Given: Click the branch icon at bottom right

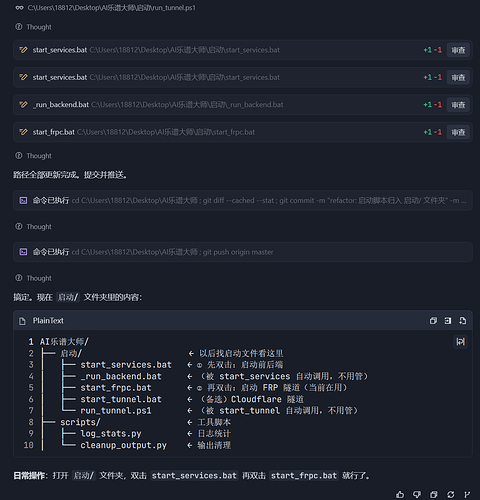Looking at the screenshot, I should point(467,494).
